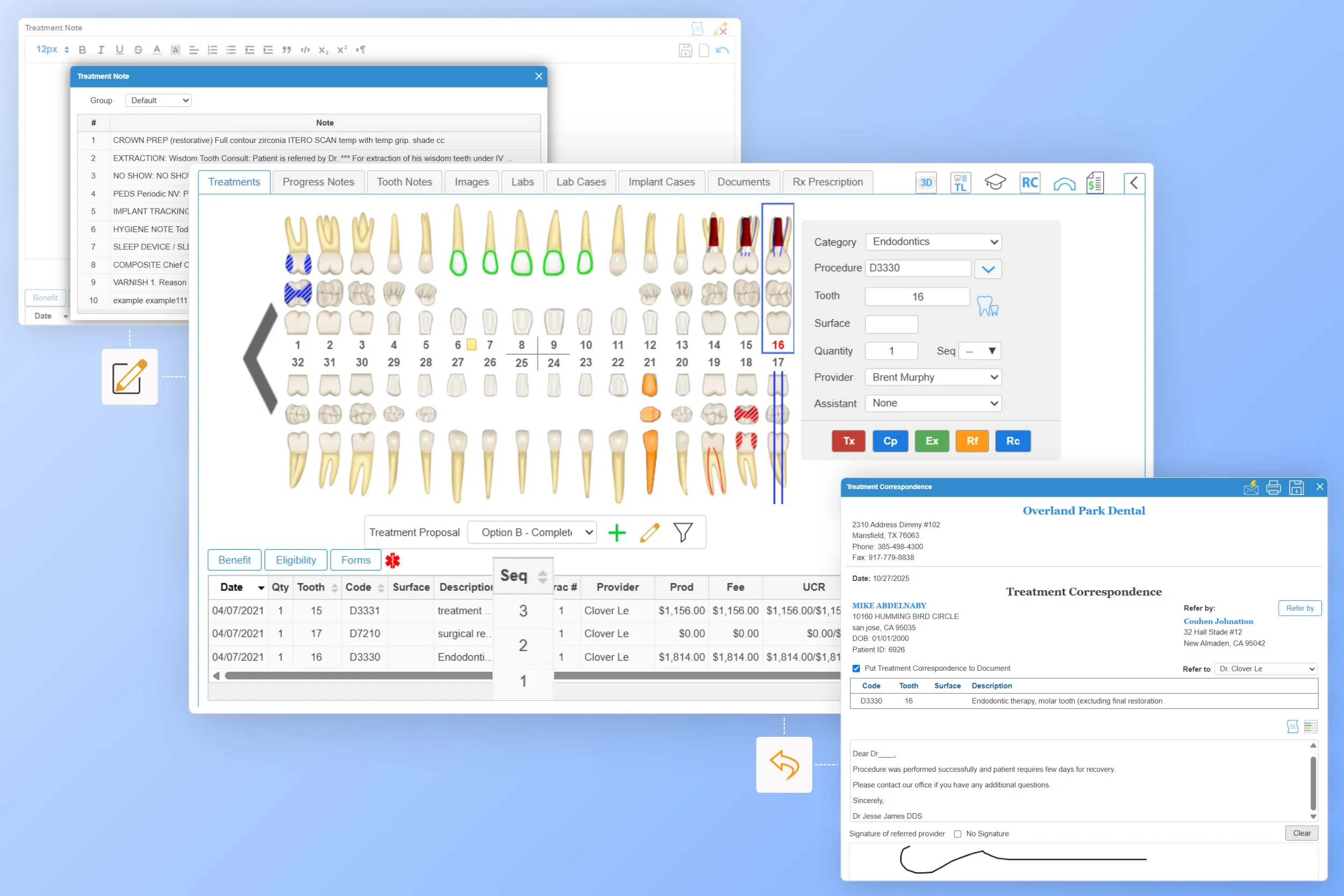Viewport: 1344px width, 896px height.
Task: Check the No Signature checkbox
Action: (x=957, y=834)
